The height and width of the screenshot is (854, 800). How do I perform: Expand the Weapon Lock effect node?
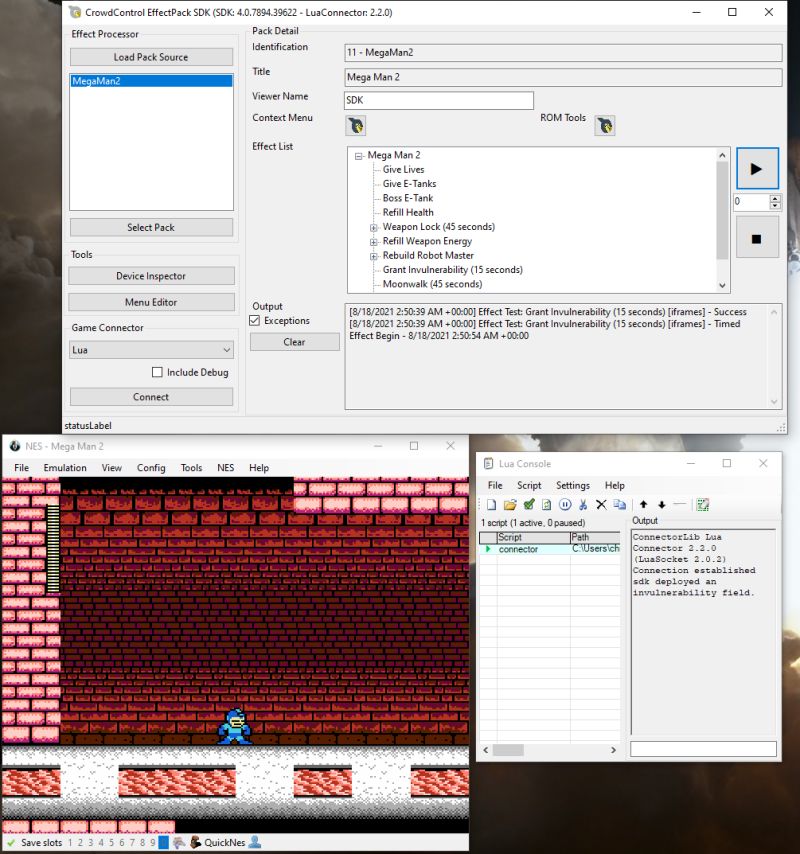pyautogui.click(x=373, y=227)
